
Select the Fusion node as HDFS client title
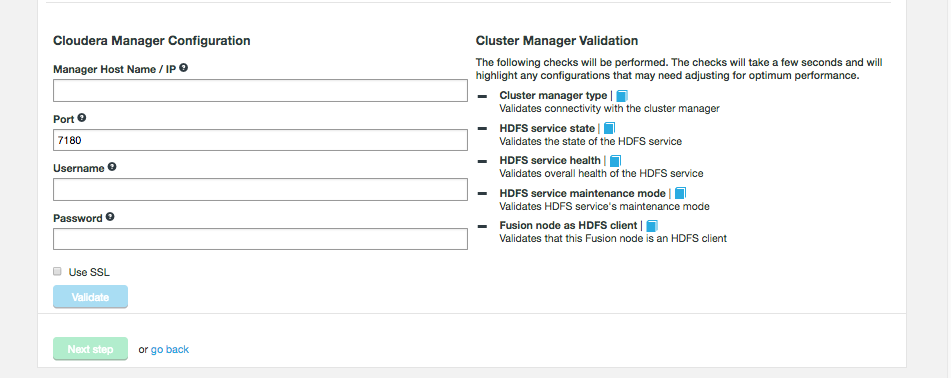[x=568, y=225]
